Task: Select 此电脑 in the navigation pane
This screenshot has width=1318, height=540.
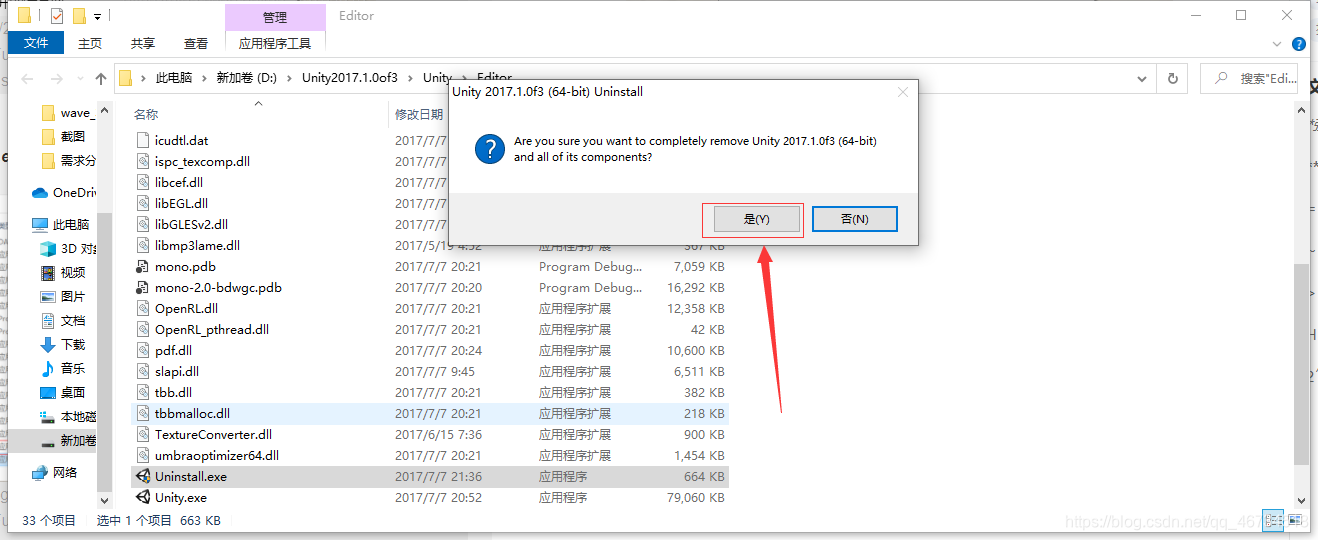Action: click(60, 225)
